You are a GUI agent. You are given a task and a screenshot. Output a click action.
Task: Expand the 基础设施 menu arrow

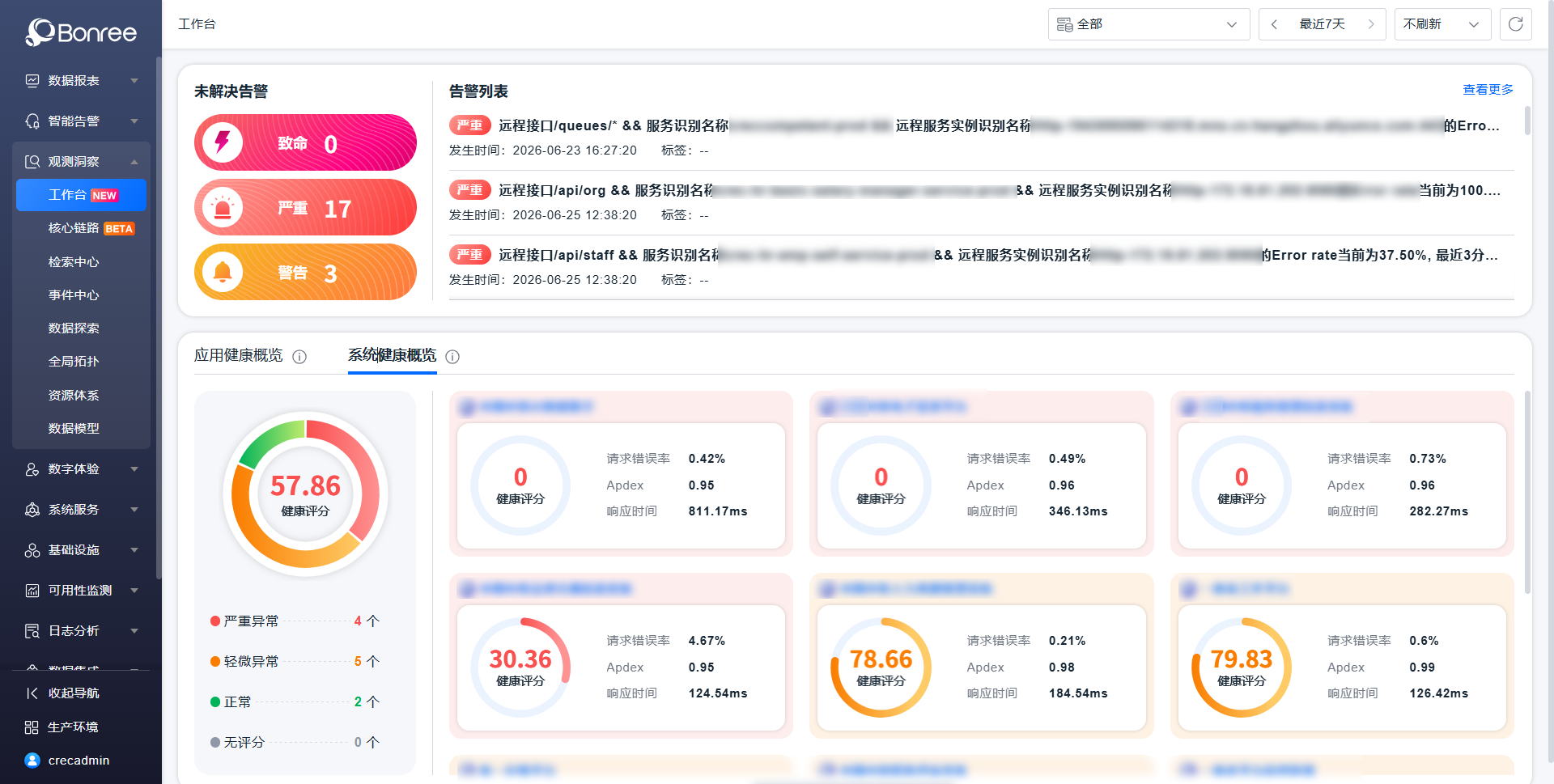pyautogui.click(x=134, y=550)
